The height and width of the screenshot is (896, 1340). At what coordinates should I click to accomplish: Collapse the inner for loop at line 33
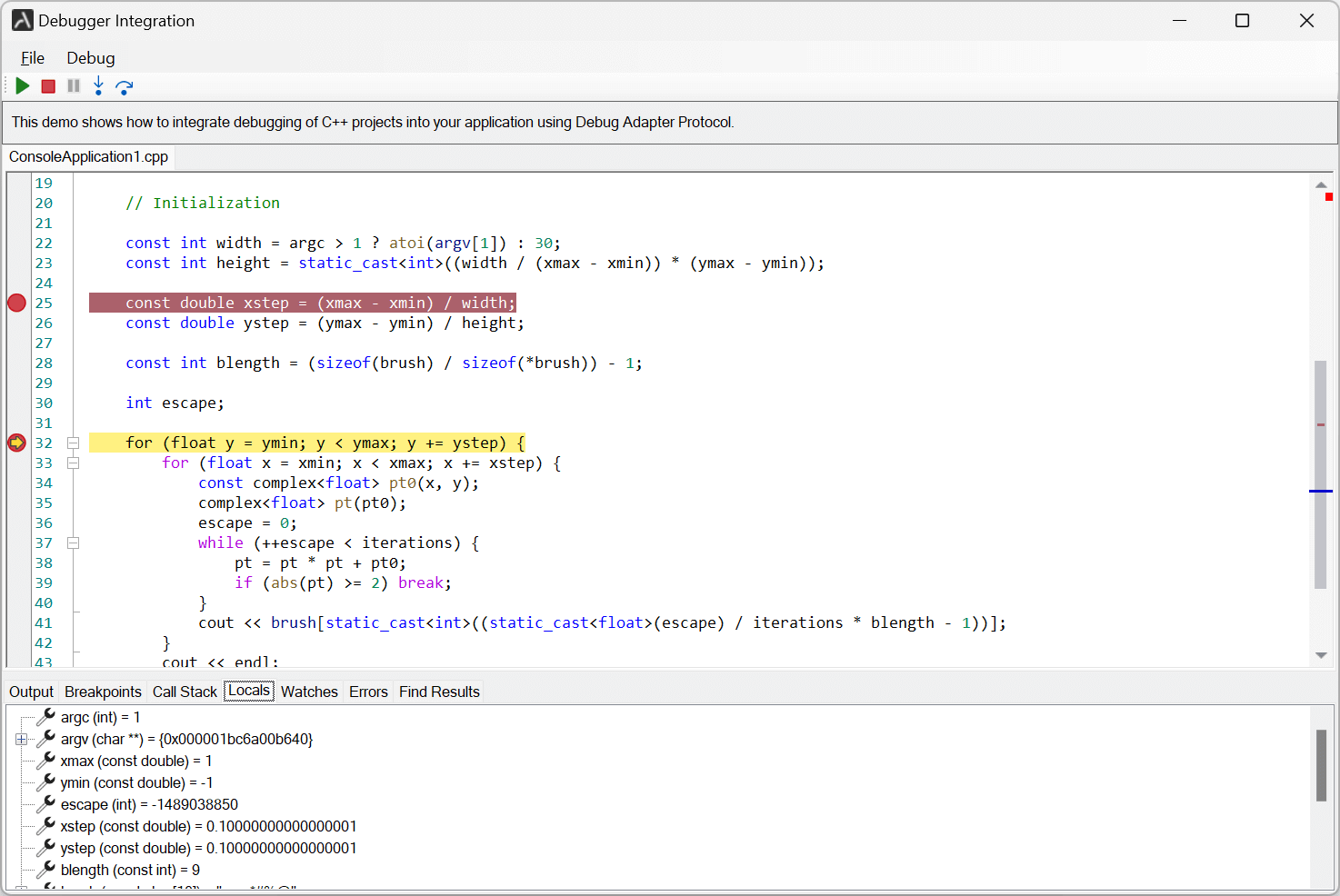(74, 463)
